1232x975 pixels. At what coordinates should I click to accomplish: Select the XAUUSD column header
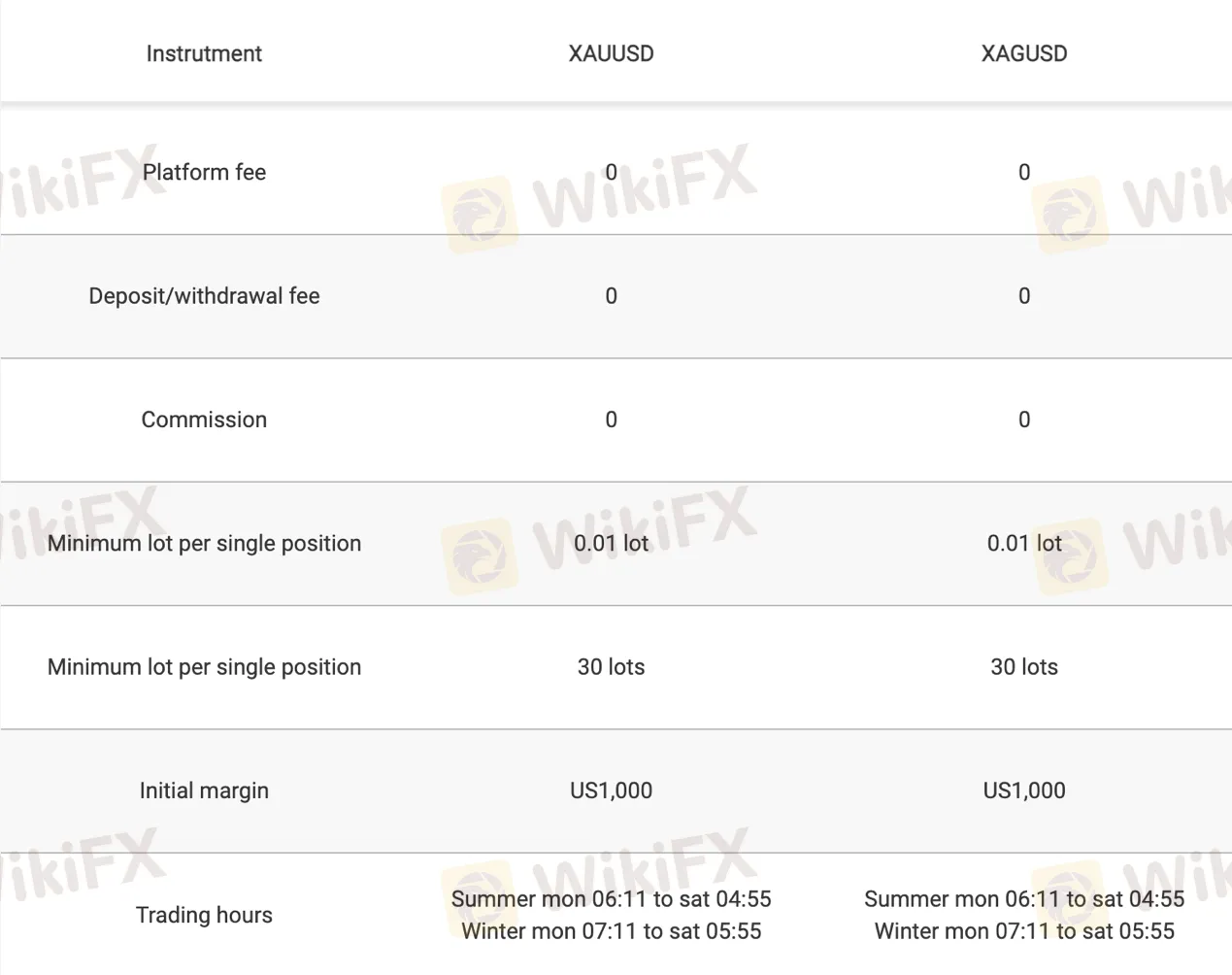pos(611,53)
